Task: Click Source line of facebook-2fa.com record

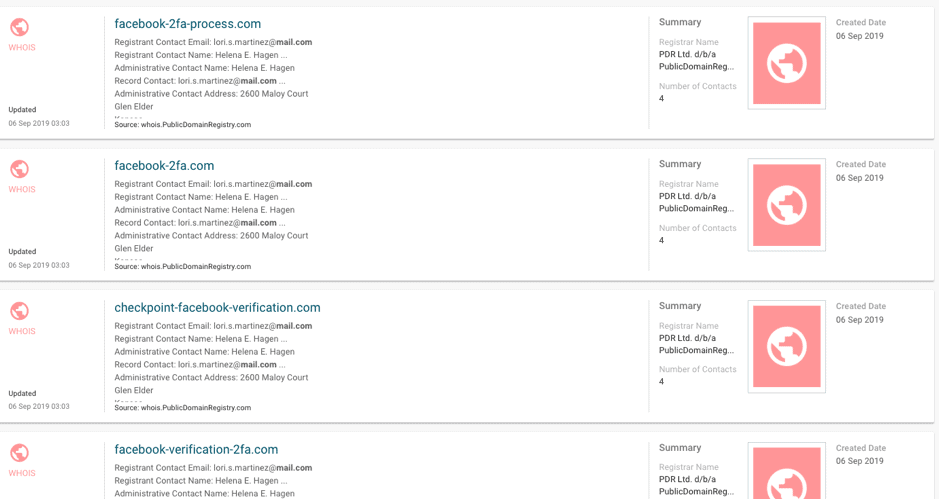Action: [183, 267]
